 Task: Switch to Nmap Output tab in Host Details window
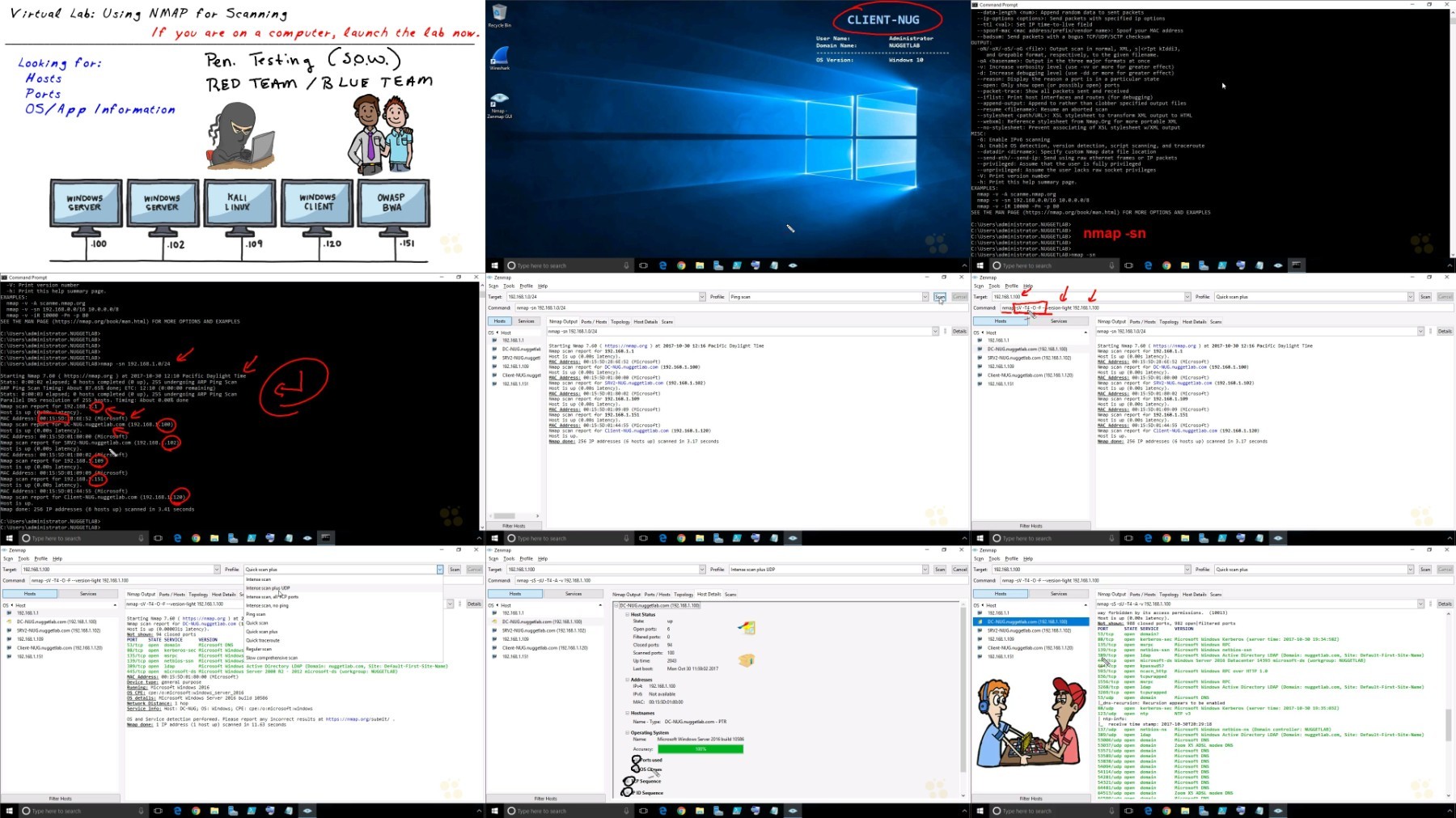pos(626,594)
